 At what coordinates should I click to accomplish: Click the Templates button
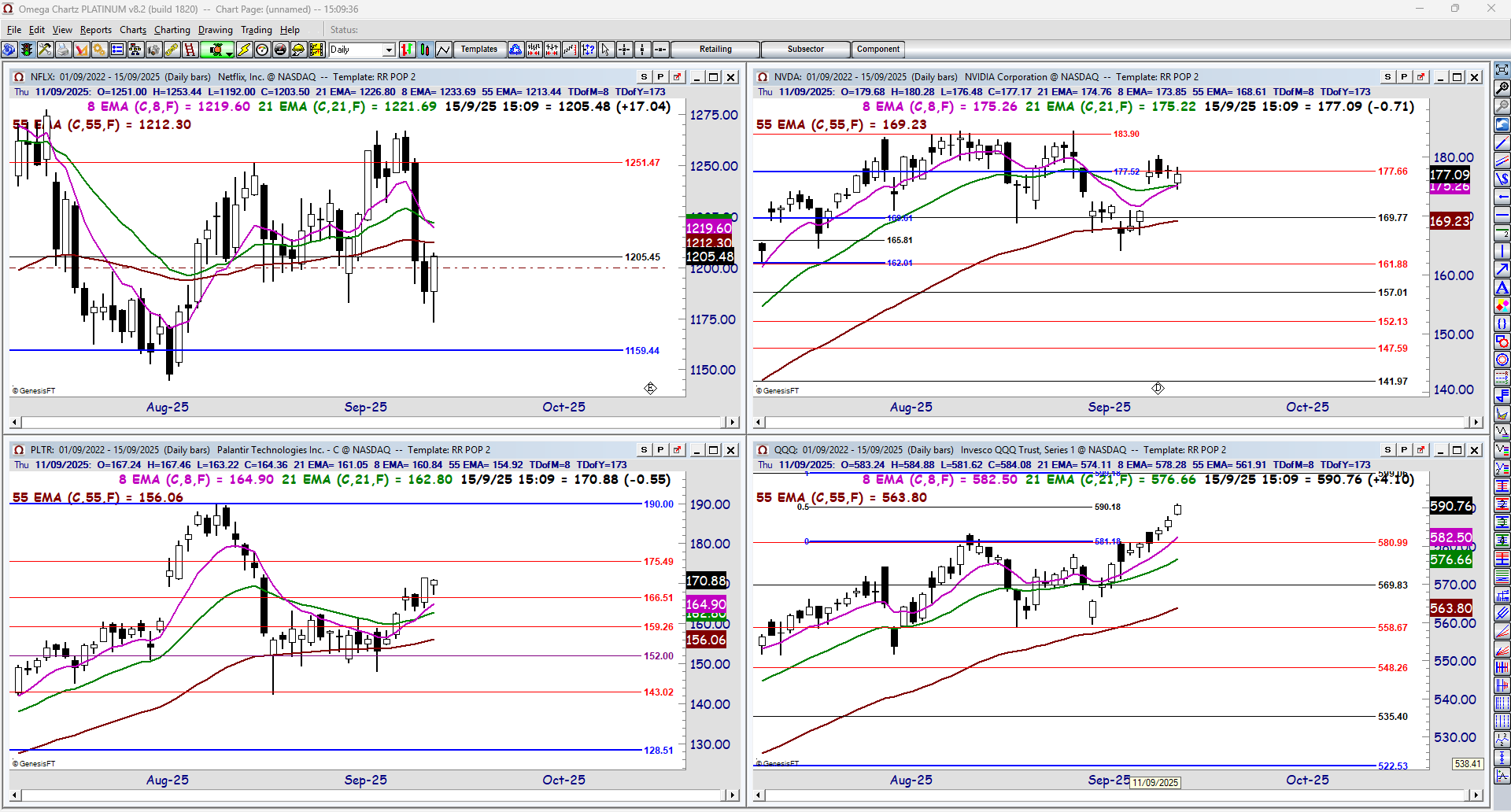pos(479,50)
